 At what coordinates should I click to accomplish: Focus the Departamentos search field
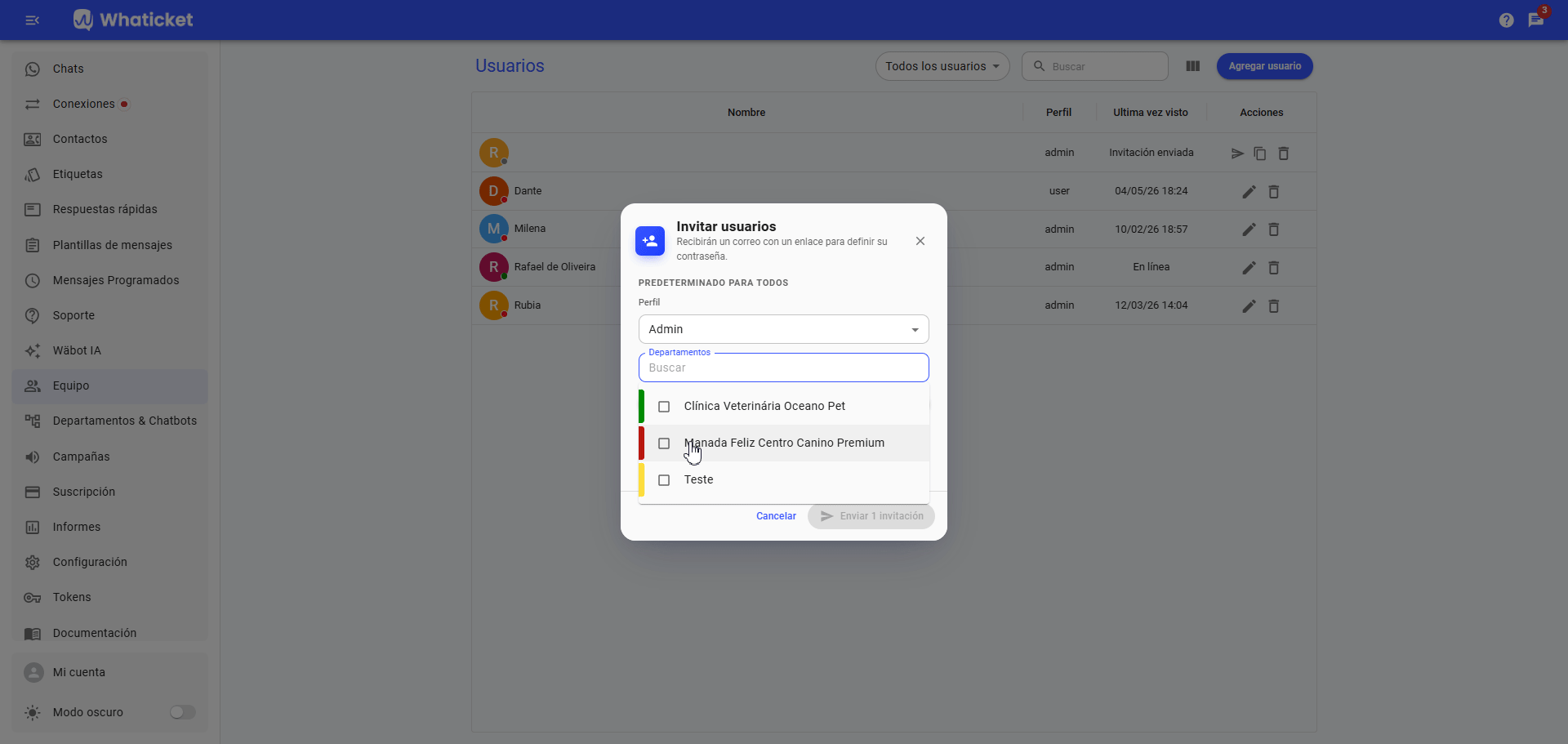point(783,368)
